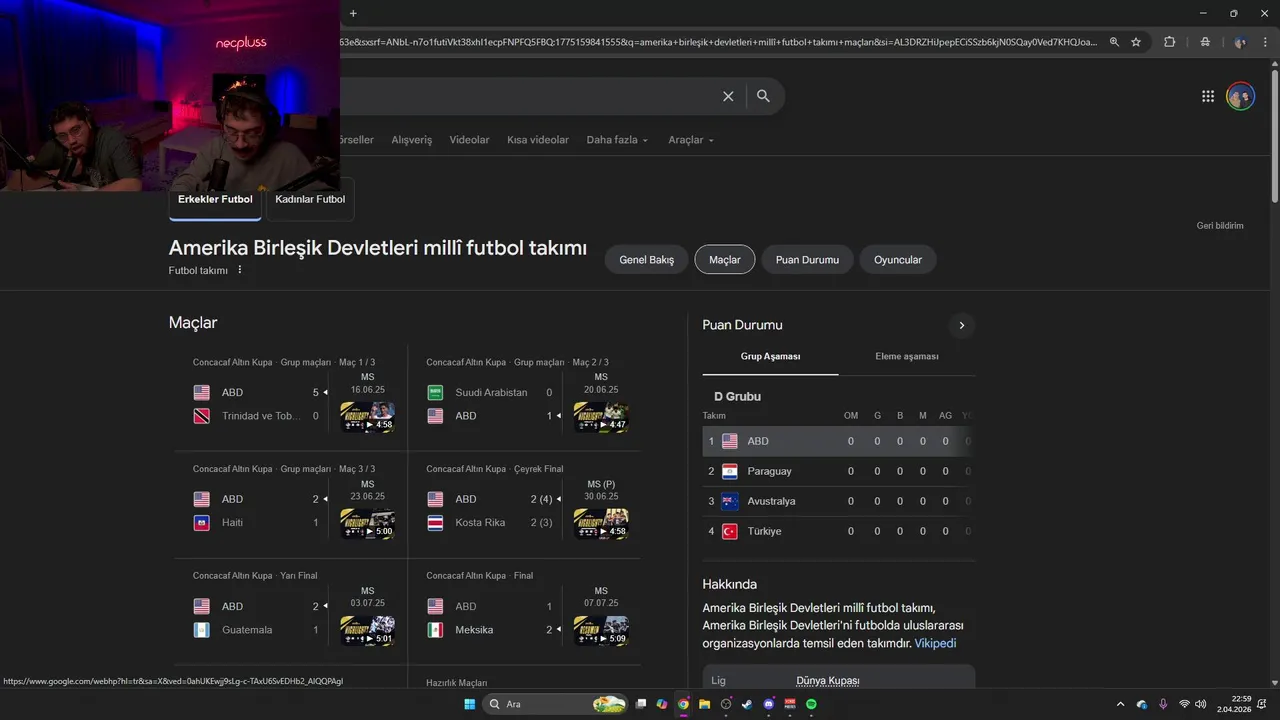Open Kosta Rika team name
Image resolution: width=1280 pixels, height=720 pixels.
[480, 523]
